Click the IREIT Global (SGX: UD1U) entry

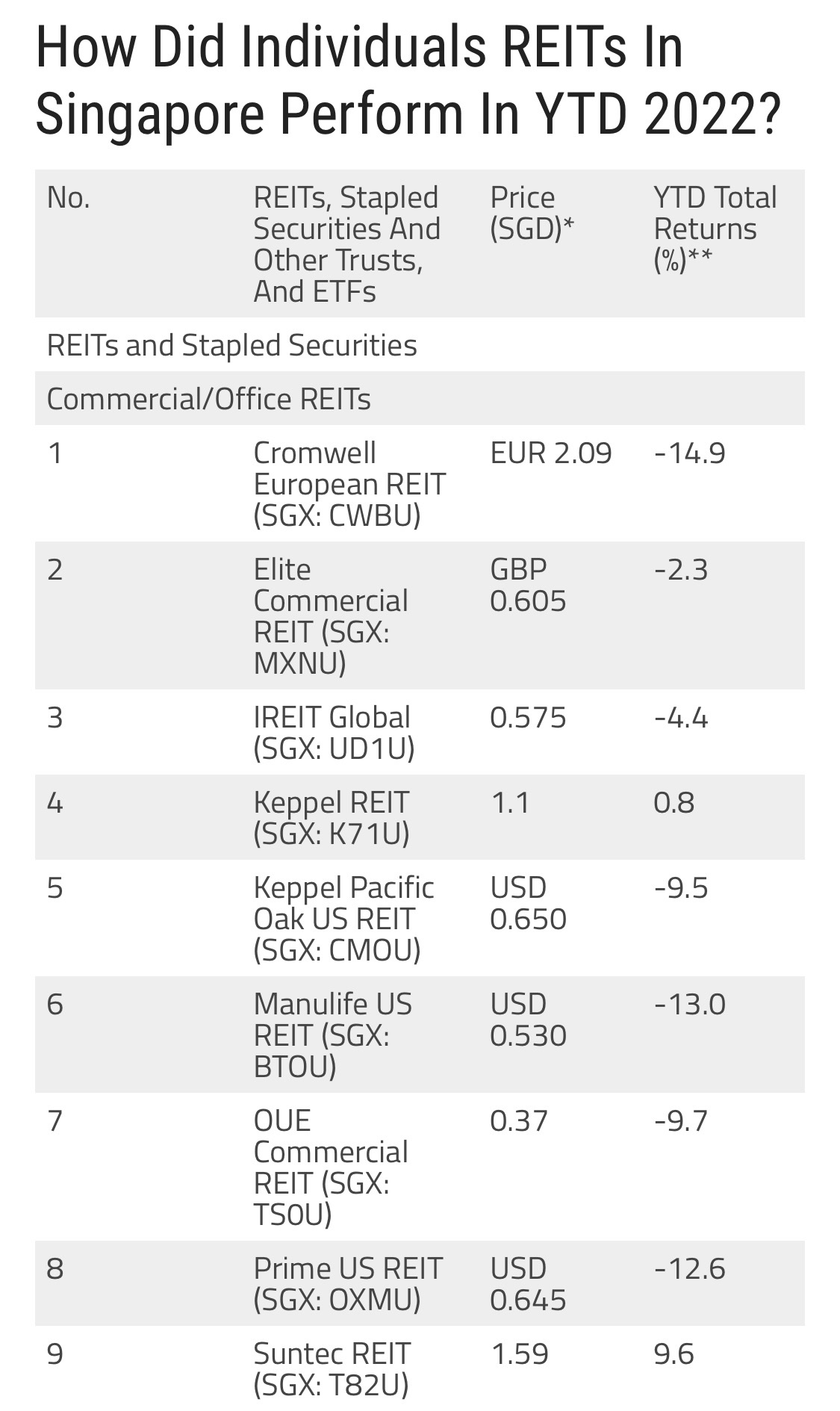tap(333, 733)
